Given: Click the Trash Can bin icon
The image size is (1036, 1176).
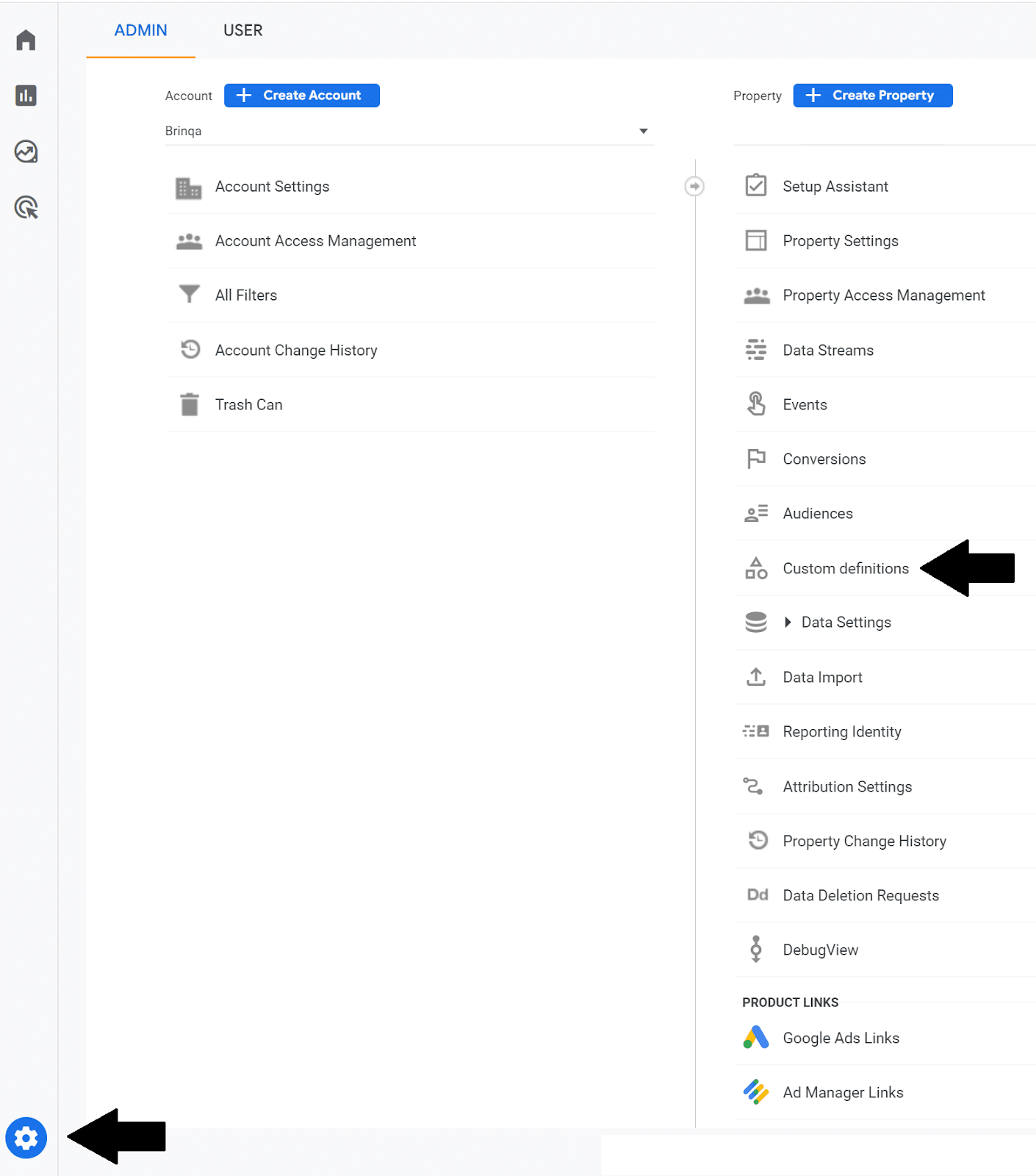Looking at the screenshot, I should tap(190, 404).
